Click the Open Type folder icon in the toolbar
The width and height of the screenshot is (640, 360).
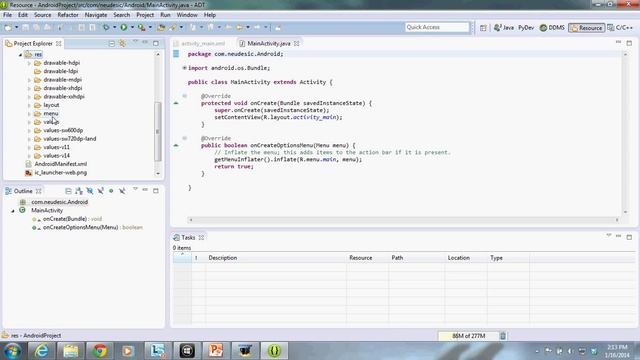(x=161, y=27)
